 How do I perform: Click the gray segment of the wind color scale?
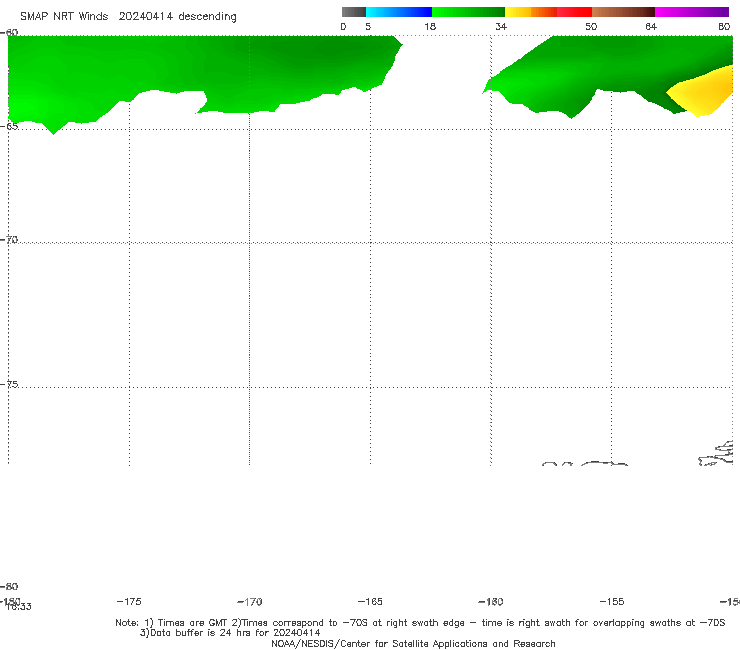coord(354,12)
